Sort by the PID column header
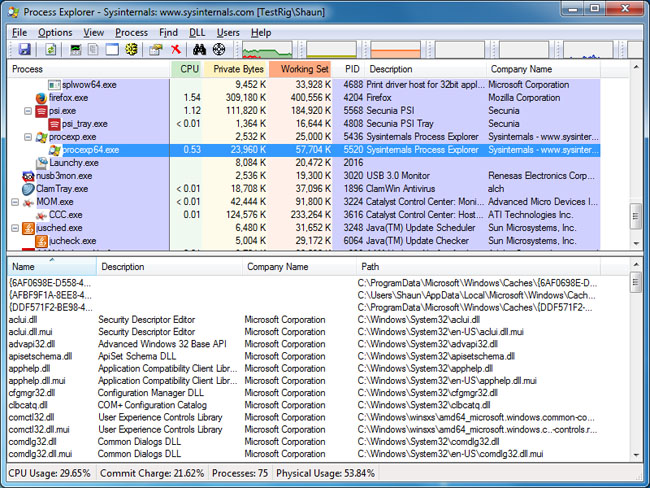The width and height of the screenshot is (650, 488). point(349,69)
